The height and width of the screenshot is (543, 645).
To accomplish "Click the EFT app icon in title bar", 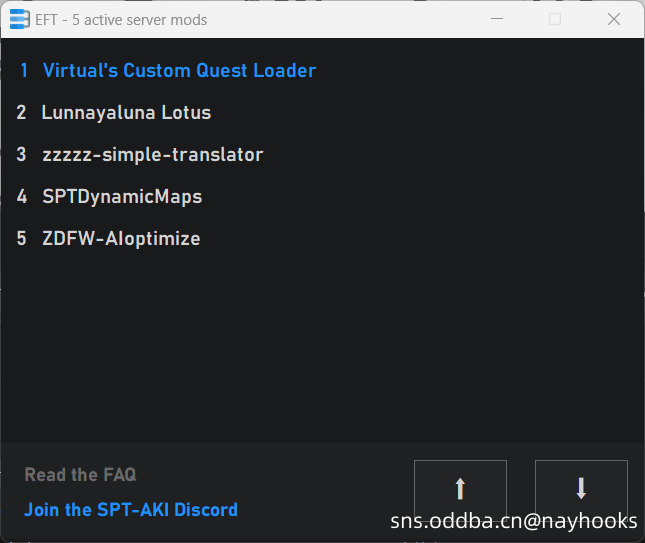I will [19, 19].
